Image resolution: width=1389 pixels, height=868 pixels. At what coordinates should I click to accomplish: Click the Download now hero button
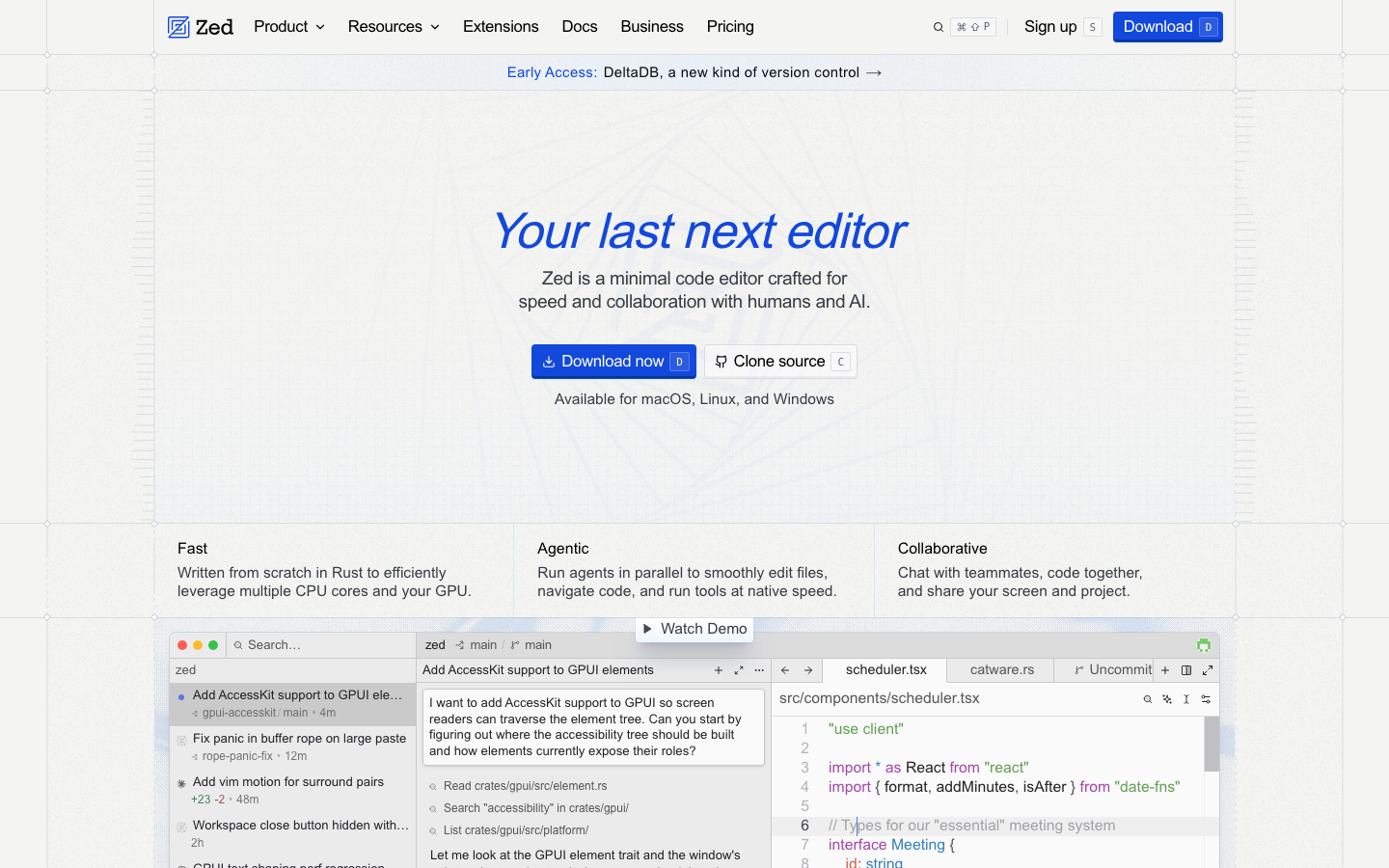tap(613, 362)
